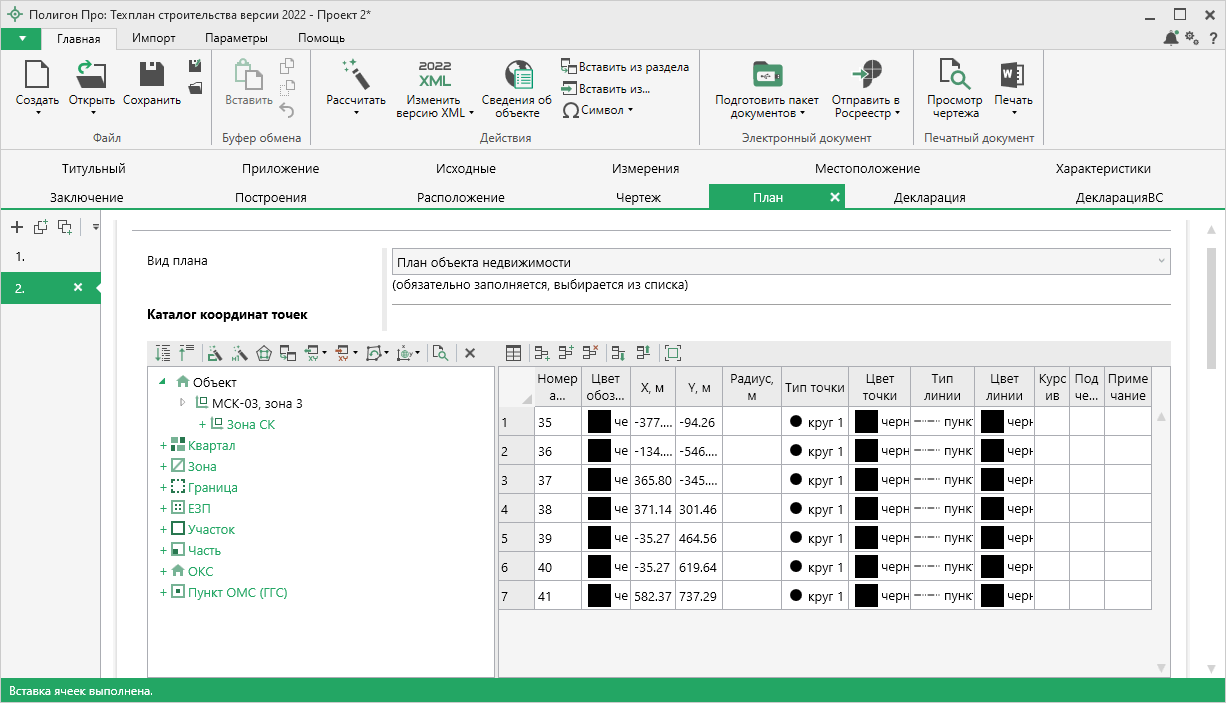Expand the МСК-03, зона 3 node
Viewport: 1226px width, 703px height.
pos(182,403)
